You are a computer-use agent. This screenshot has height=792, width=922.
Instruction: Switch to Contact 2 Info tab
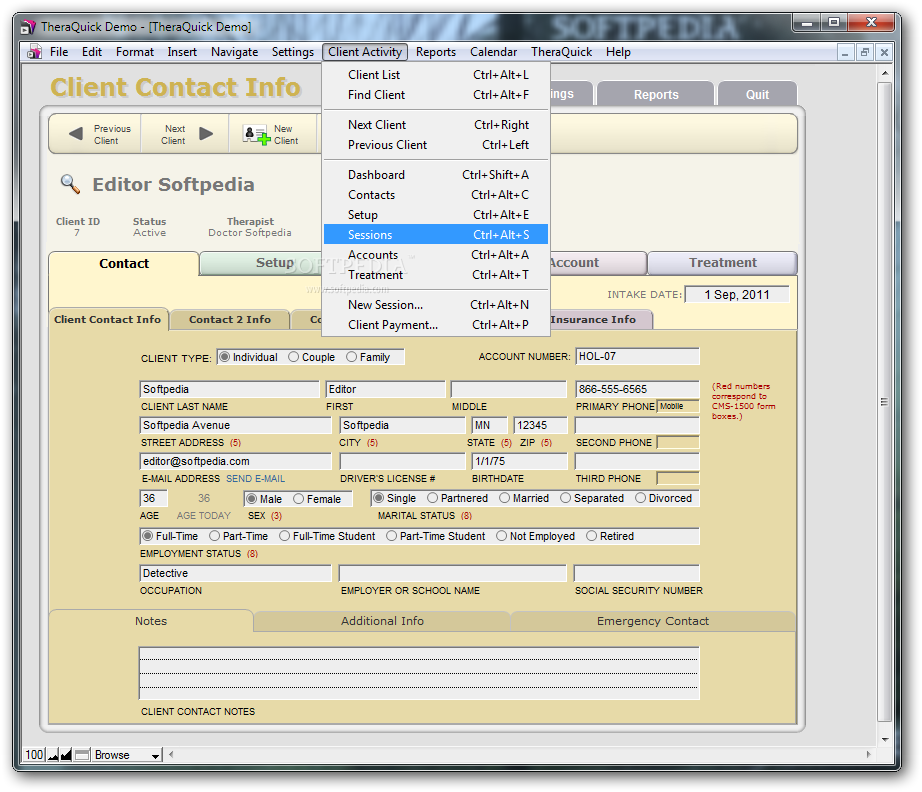[230, 320]
